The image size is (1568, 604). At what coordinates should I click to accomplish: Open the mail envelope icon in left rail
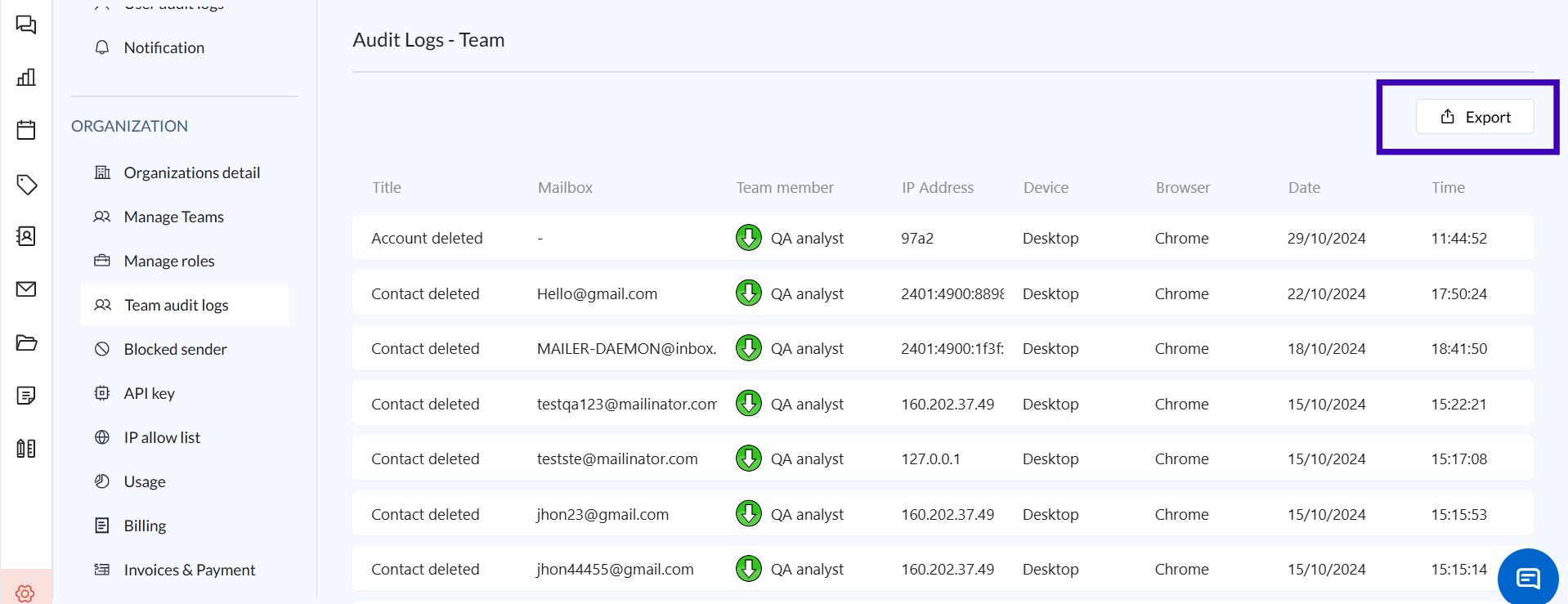pyautogui.click(x=26, y=289)
